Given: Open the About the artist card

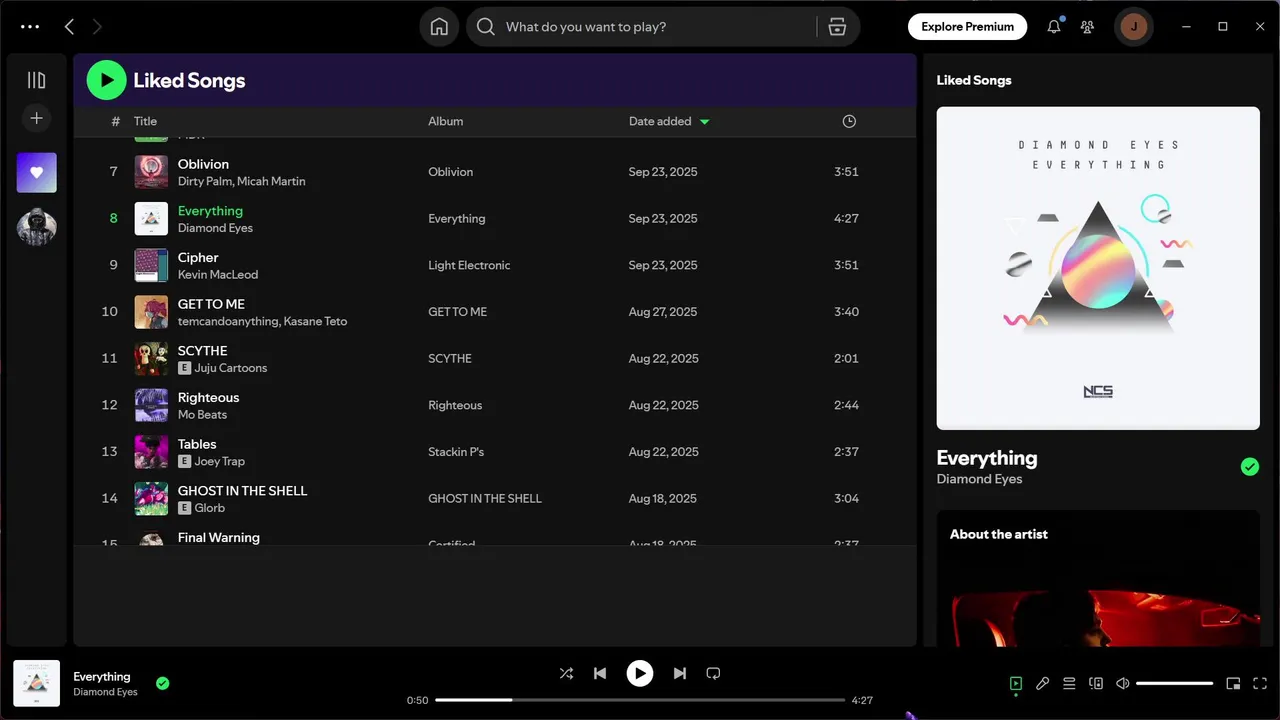Looking at the screenshot, I should tap(1098, 578).
